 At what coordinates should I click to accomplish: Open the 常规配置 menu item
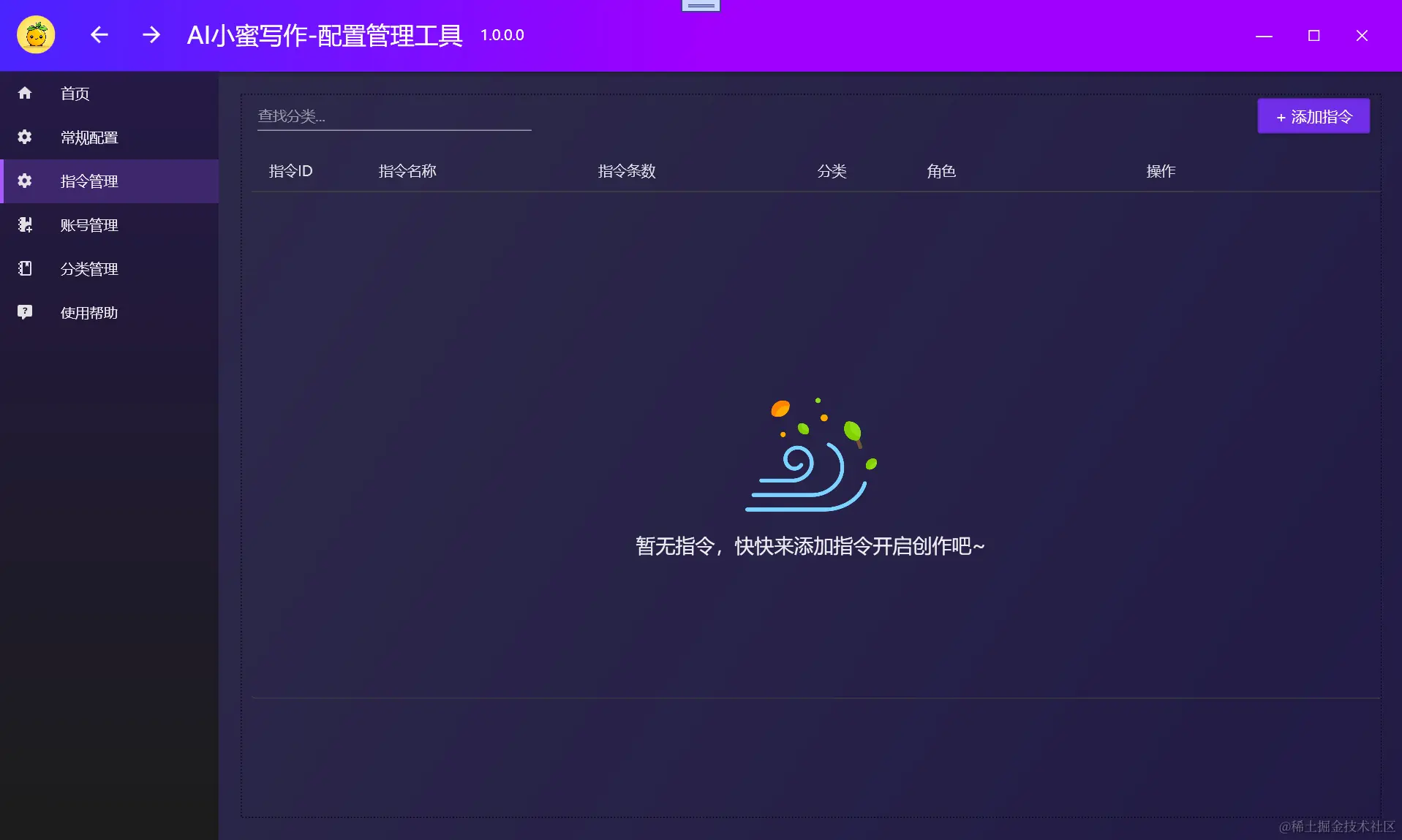click(x=110, y=137)
